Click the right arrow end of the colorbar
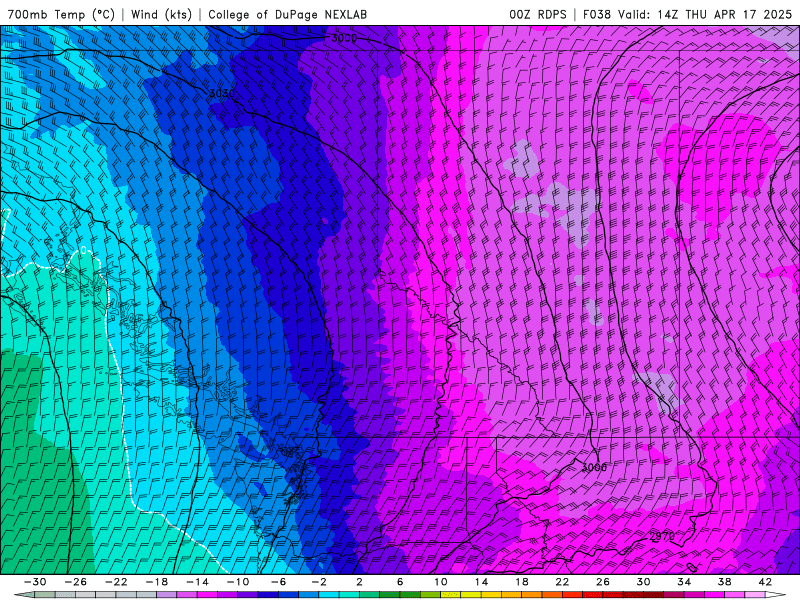This screenshot has height=600, width=800. tap(776, 595)
